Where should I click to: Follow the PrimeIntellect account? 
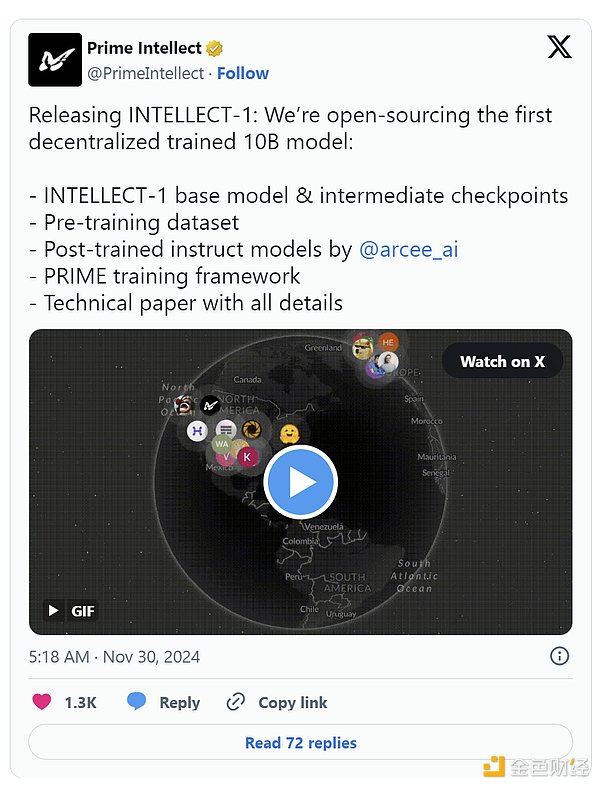[x=243, y=73]
